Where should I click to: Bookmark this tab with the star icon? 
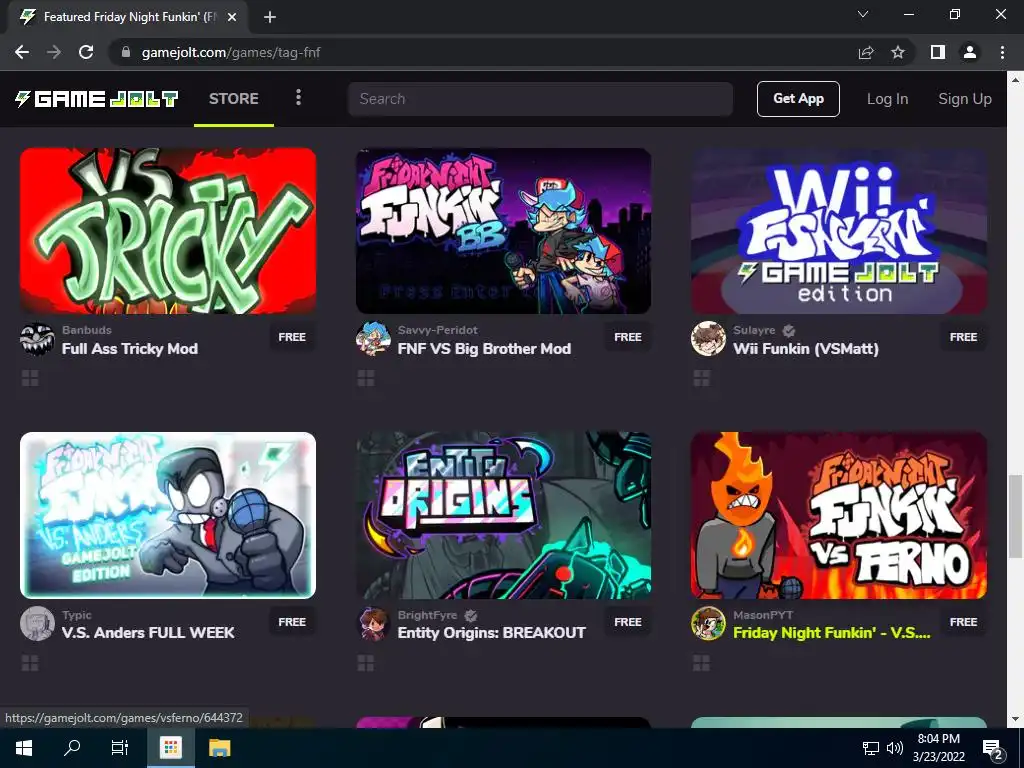click(x=898, y=52)
